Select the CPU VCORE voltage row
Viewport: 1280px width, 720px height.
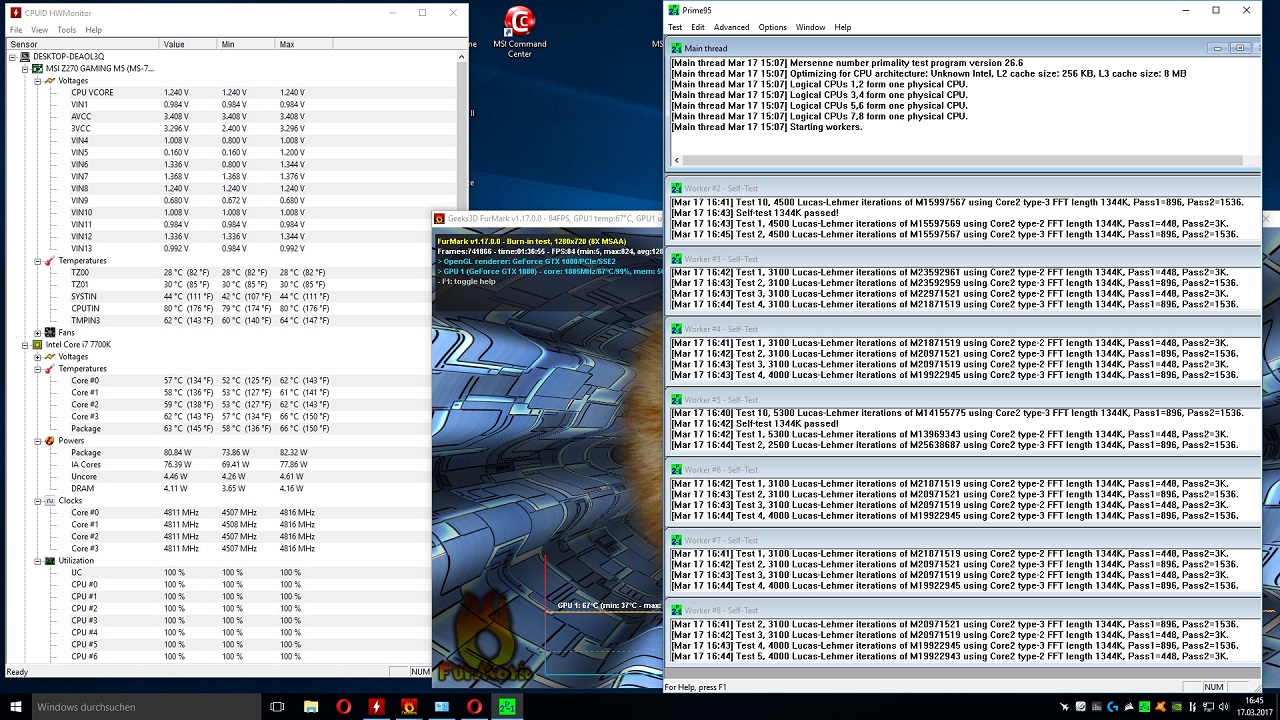tap(232, 92)
